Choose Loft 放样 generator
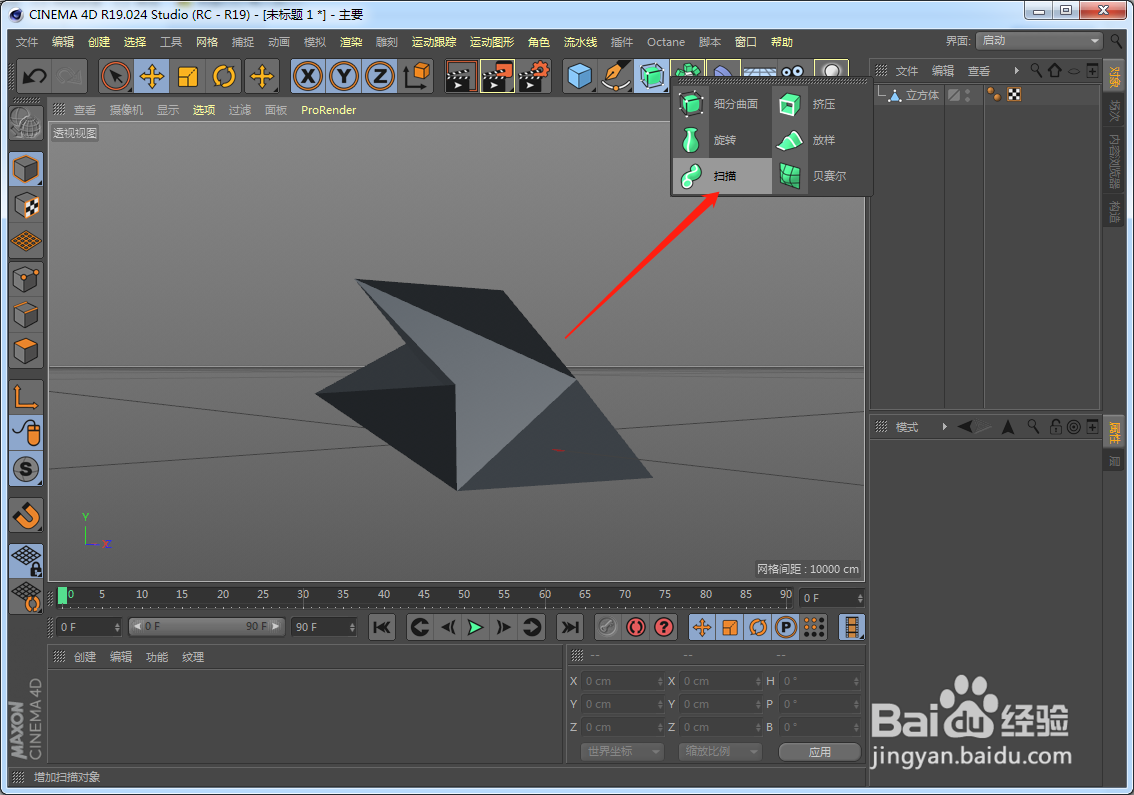 pos(821,140)
